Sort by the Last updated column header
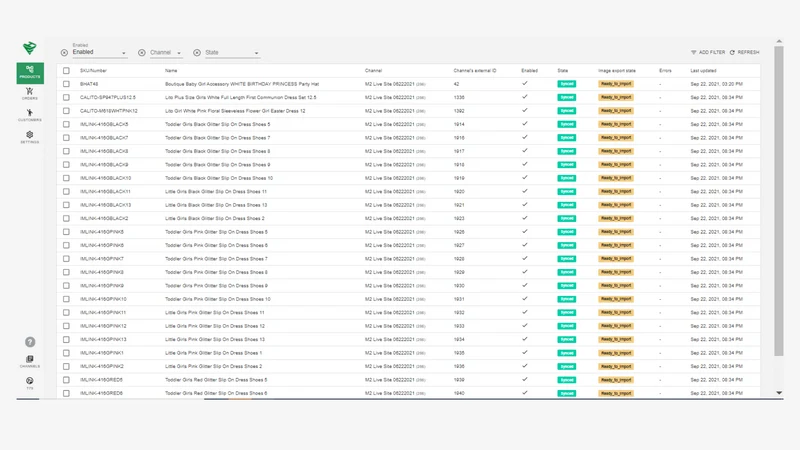Image resolution: width=800 pixels, height=450 pixels. (704, 70)
